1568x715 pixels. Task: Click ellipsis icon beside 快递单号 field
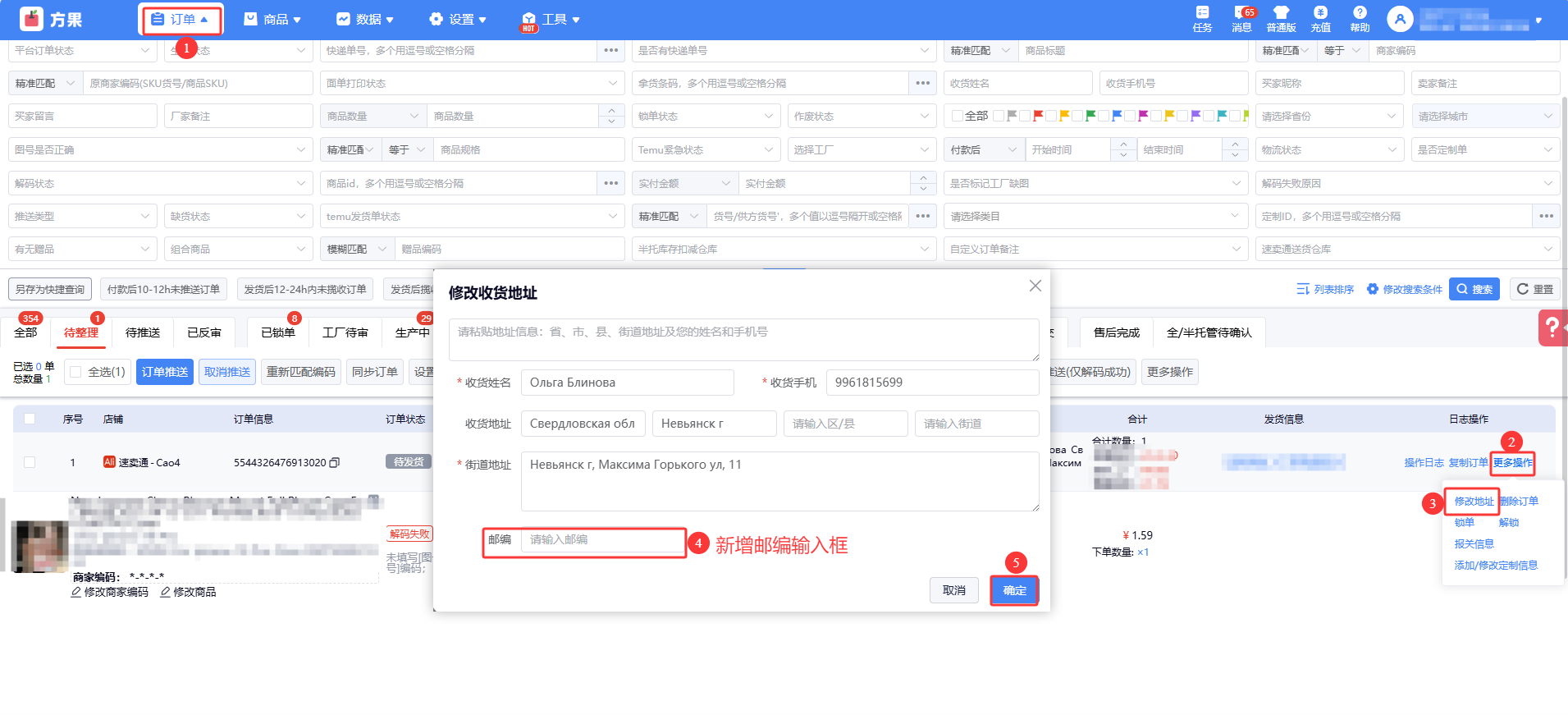click(611, 50)
